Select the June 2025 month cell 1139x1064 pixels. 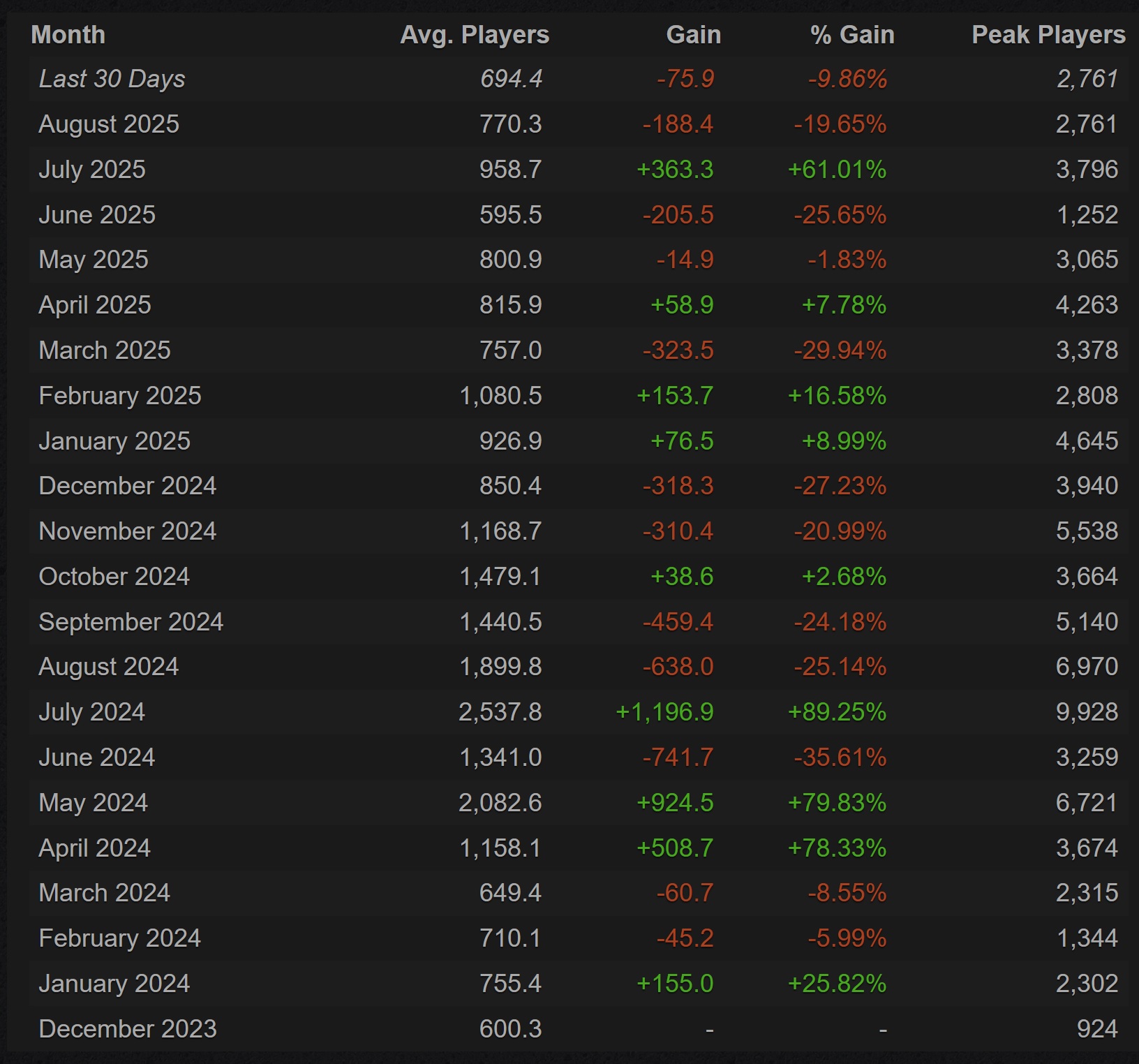pos(97,215)
